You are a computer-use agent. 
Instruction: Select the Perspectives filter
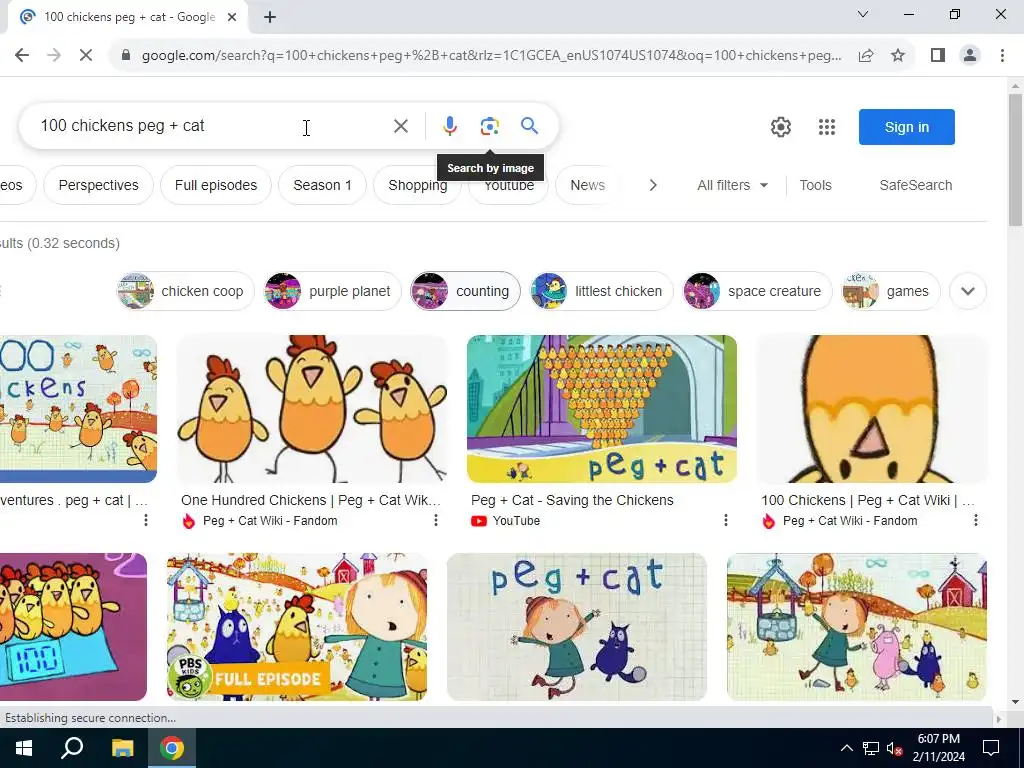(99, 185)
